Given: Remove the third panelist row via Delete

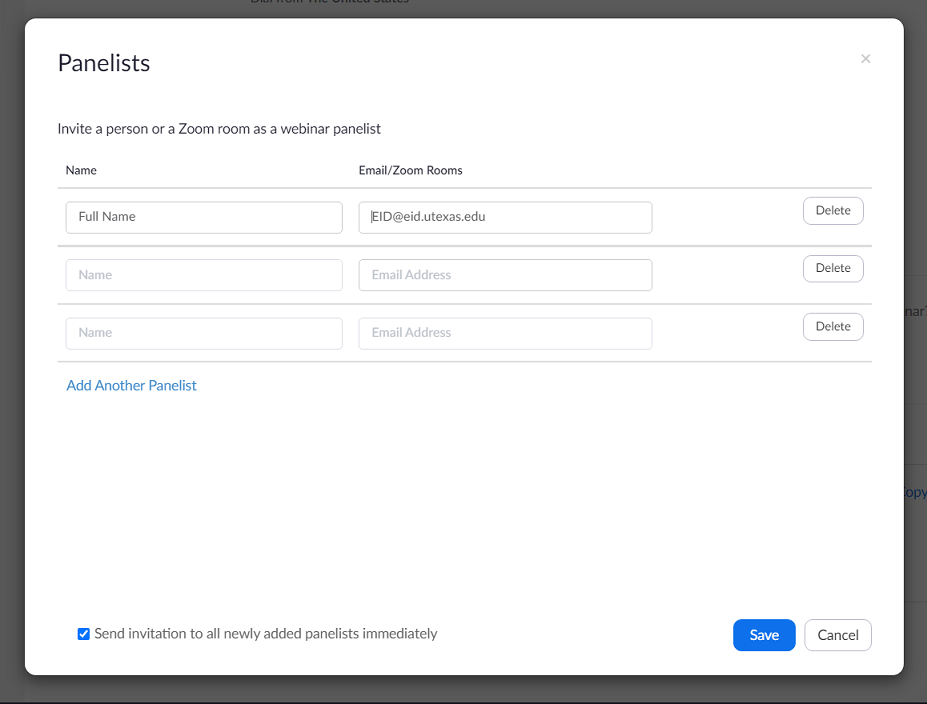Looking at the screenshot, I should pyautogui.click(x=833, y=326).
